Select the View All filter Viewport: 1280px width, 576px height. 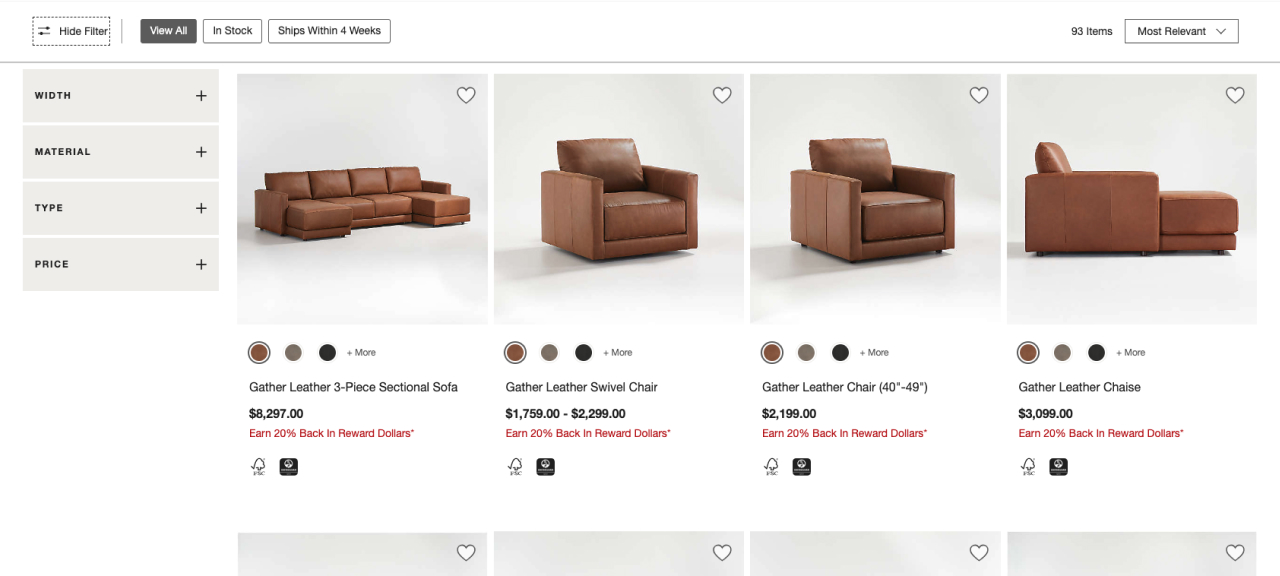coord(168,31)
